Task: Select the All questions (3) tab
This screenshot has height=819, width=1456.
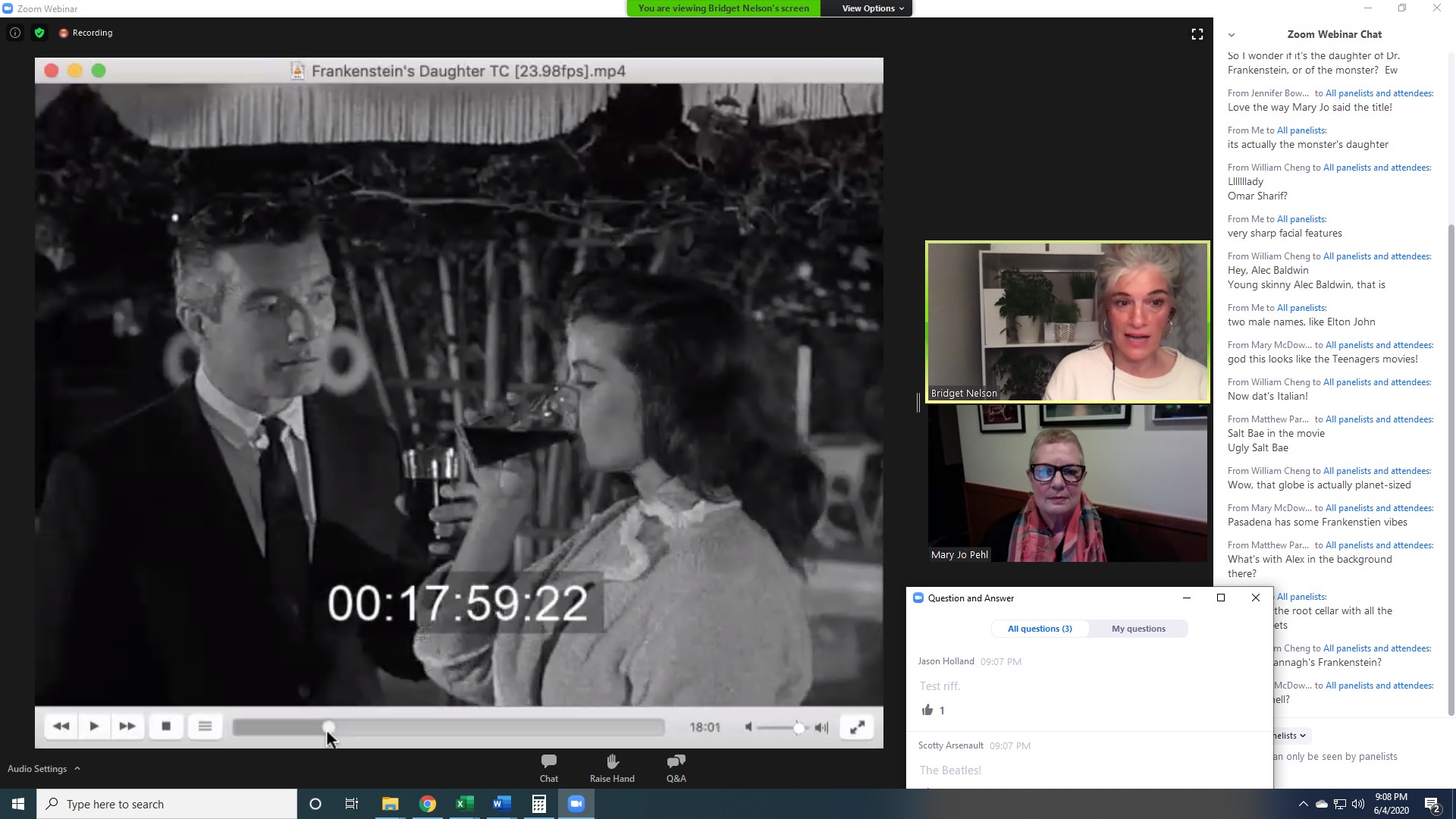Action: coord(1040,629)
